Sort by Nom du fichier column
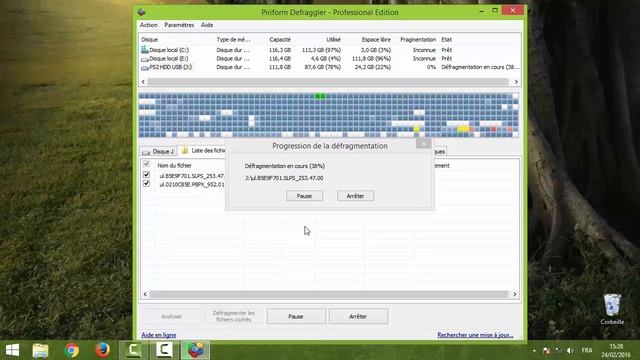The image size is (640, 360). tap(174, 165)
